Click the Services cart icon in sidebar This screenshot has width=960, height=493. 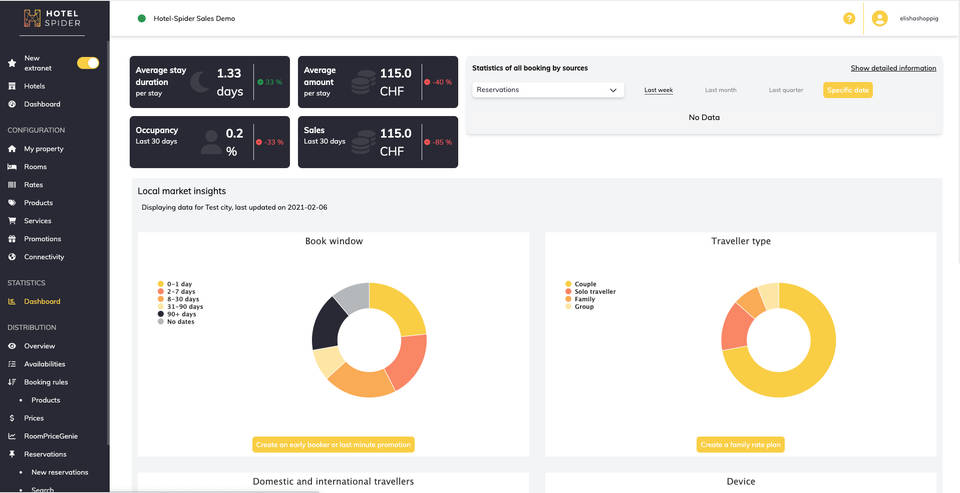point(12,221)
